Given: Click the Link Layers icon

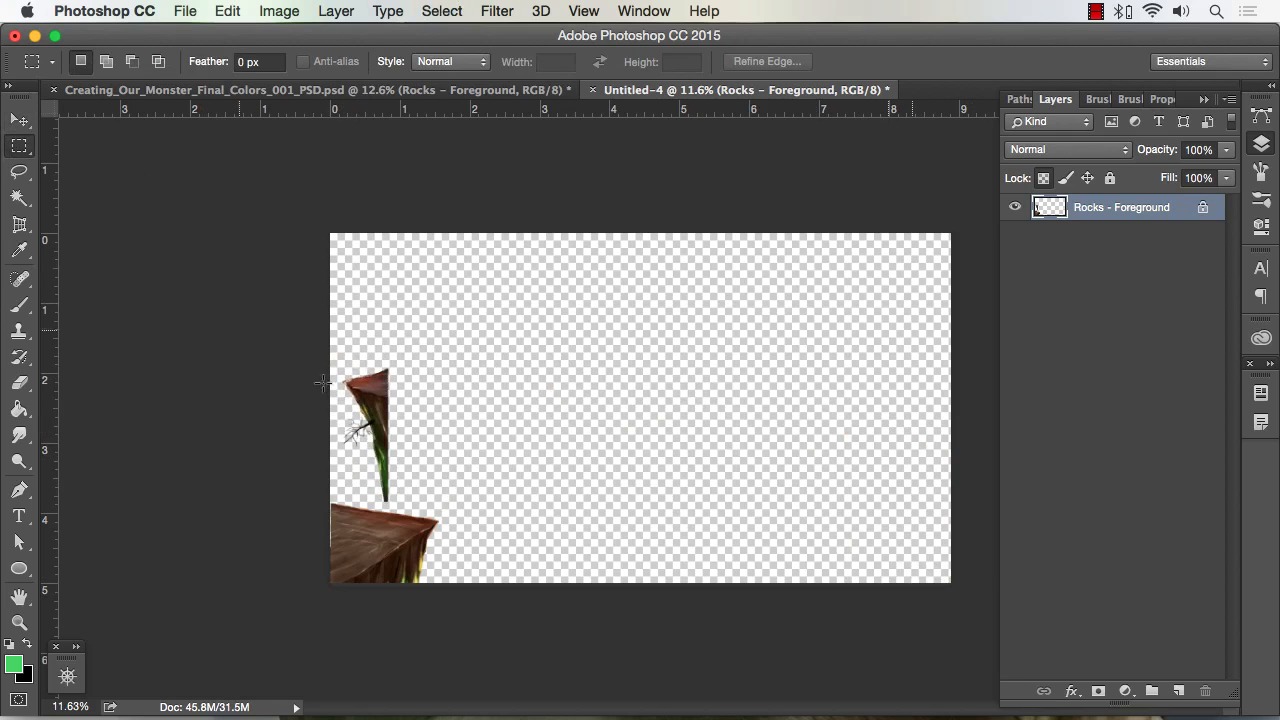Looking at the screenshot, I should pos(1043,691).
